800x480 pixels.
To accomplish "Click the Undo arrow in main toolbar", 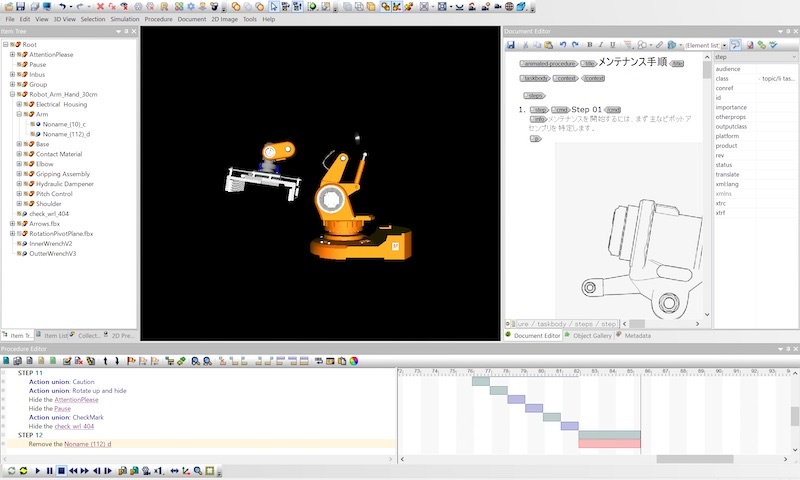I will pos(63,6).
